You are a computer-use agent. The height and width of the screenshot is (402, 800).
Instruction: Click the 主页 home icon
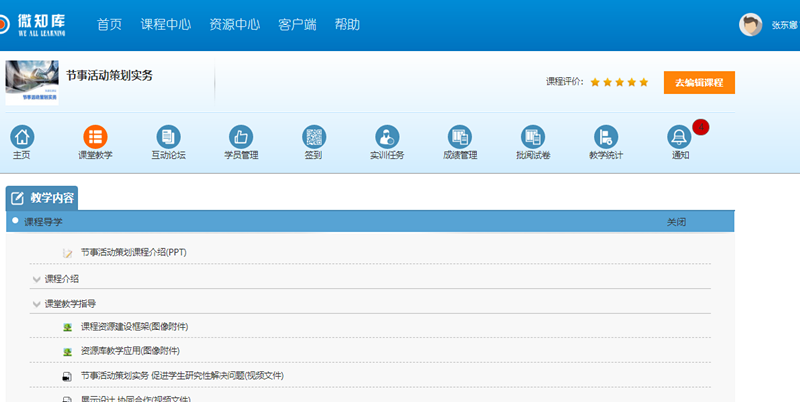pos(22,137)
